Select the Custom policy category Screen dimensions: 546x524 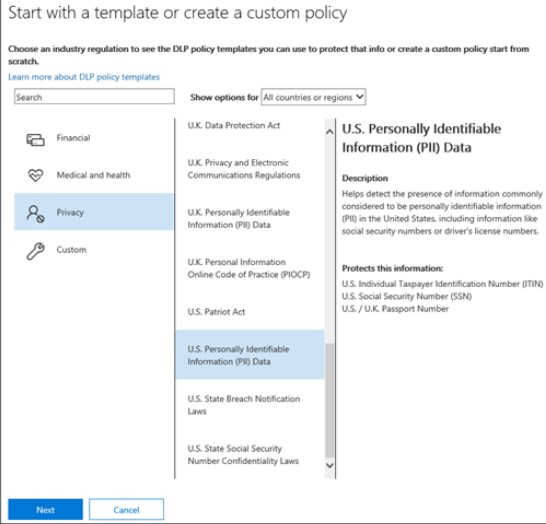tap(94, 250)
